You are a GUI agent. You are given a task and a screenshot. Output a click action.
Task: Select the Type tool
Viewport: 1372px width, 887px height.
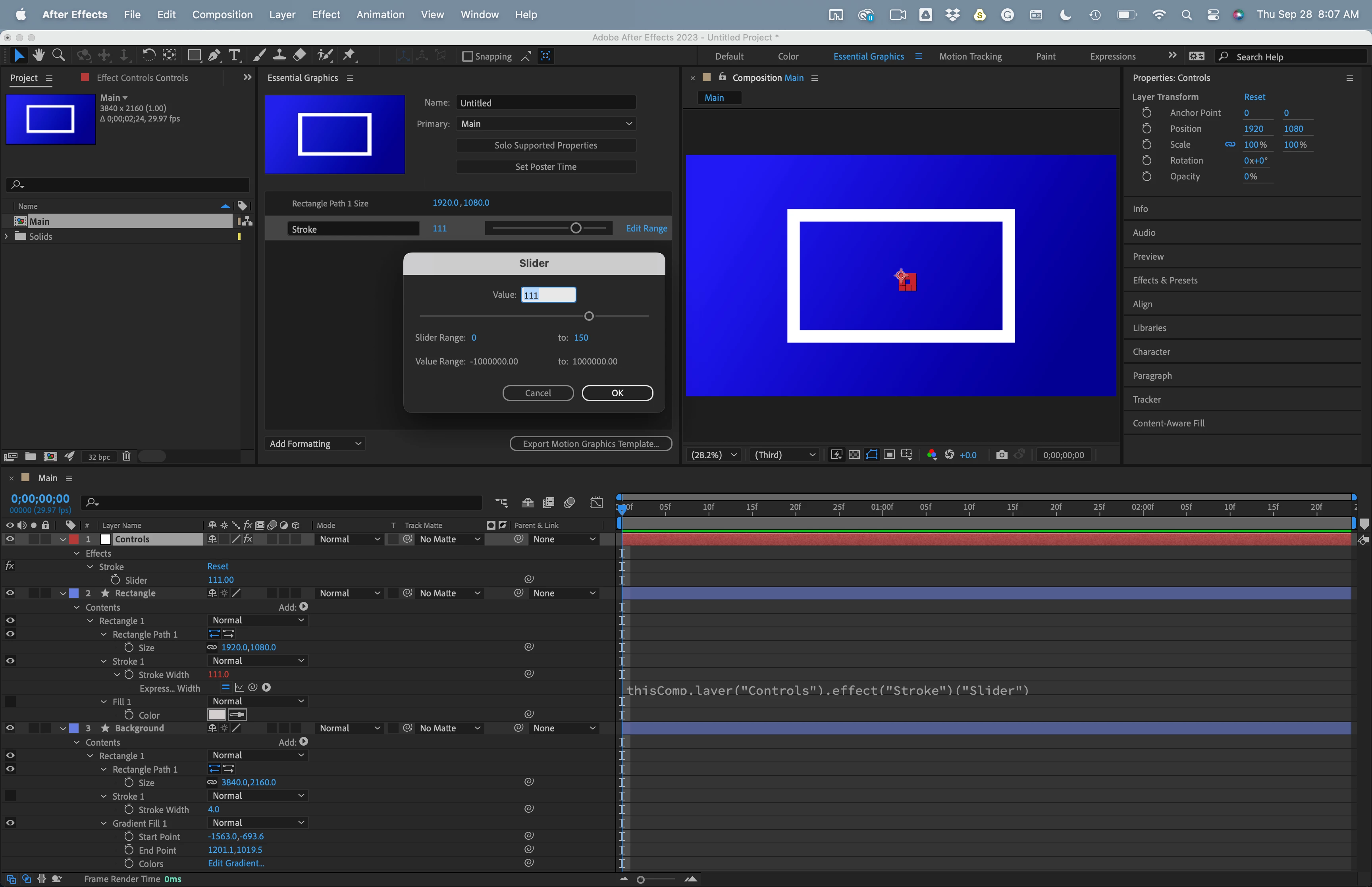[x=234, y=55]
